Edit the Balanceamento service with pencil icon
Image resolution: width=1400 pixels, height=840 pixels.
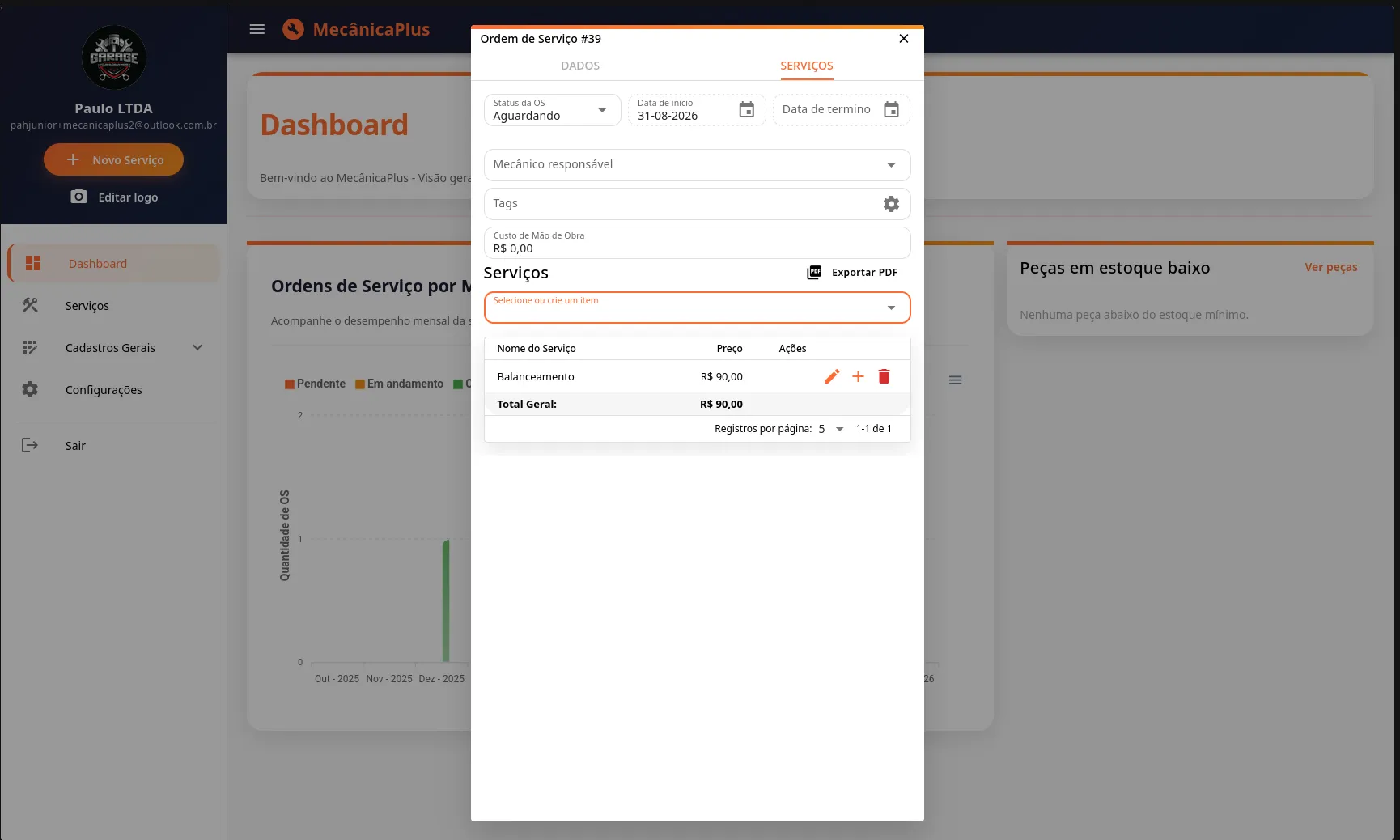[832, 376]
